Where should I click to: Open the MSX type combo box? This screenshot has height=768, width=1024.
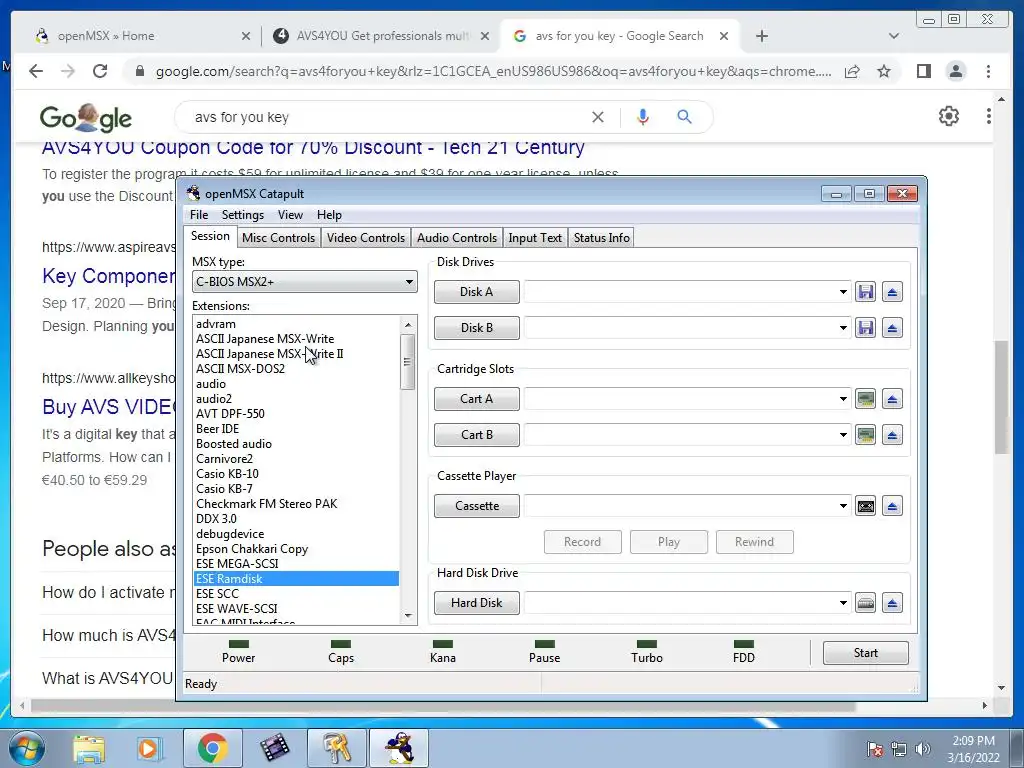(x=304, y=282)
